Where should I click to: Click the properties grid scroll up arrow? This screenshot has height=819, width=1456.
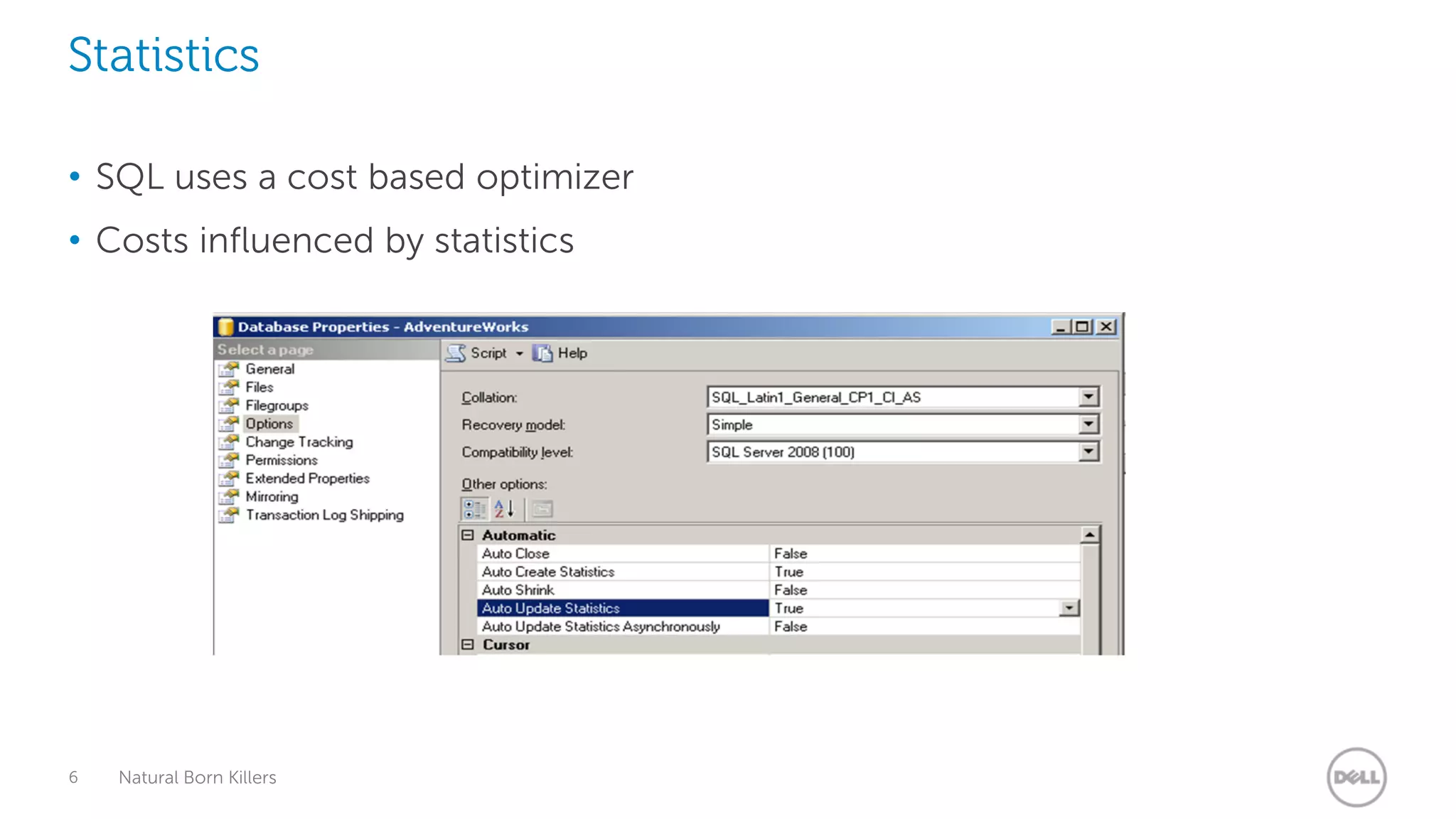tap(1090, 535)
